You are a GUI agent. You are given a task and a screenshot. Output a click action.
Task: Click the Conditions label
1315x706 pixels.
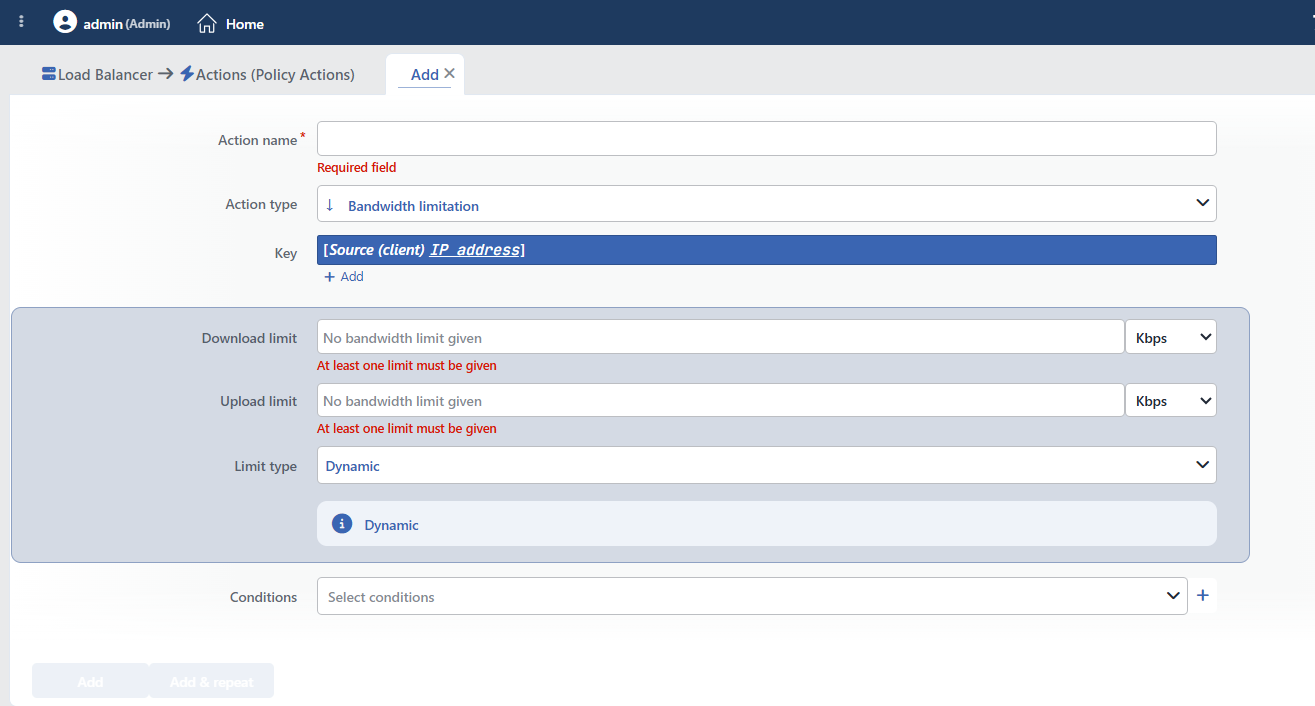264,597
